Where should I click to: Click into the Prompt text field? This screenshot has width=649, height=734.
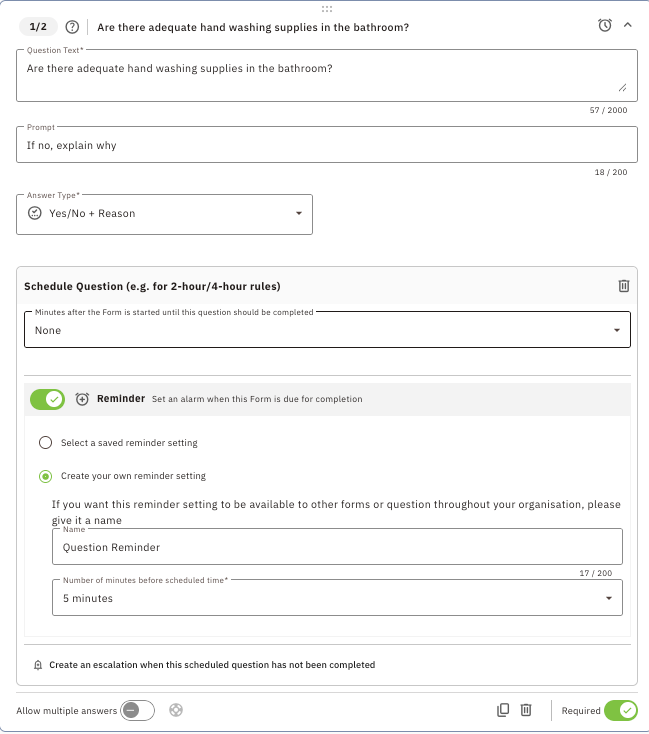[x=327, y=145]
